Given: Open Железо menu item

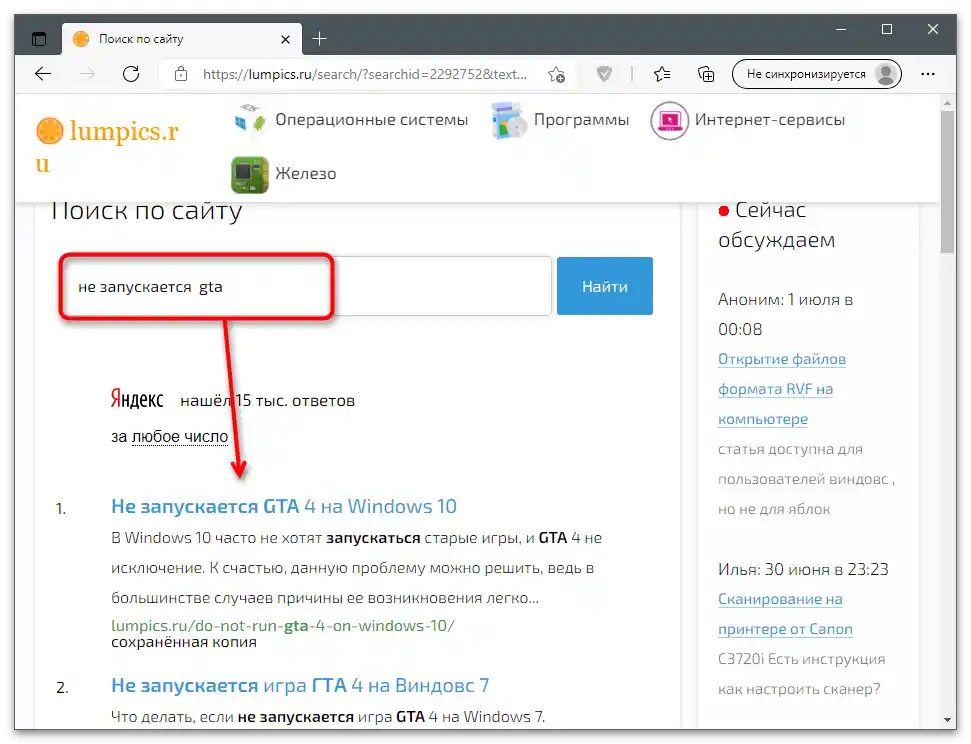Looking at the screenshot, I should click(306, 173).
